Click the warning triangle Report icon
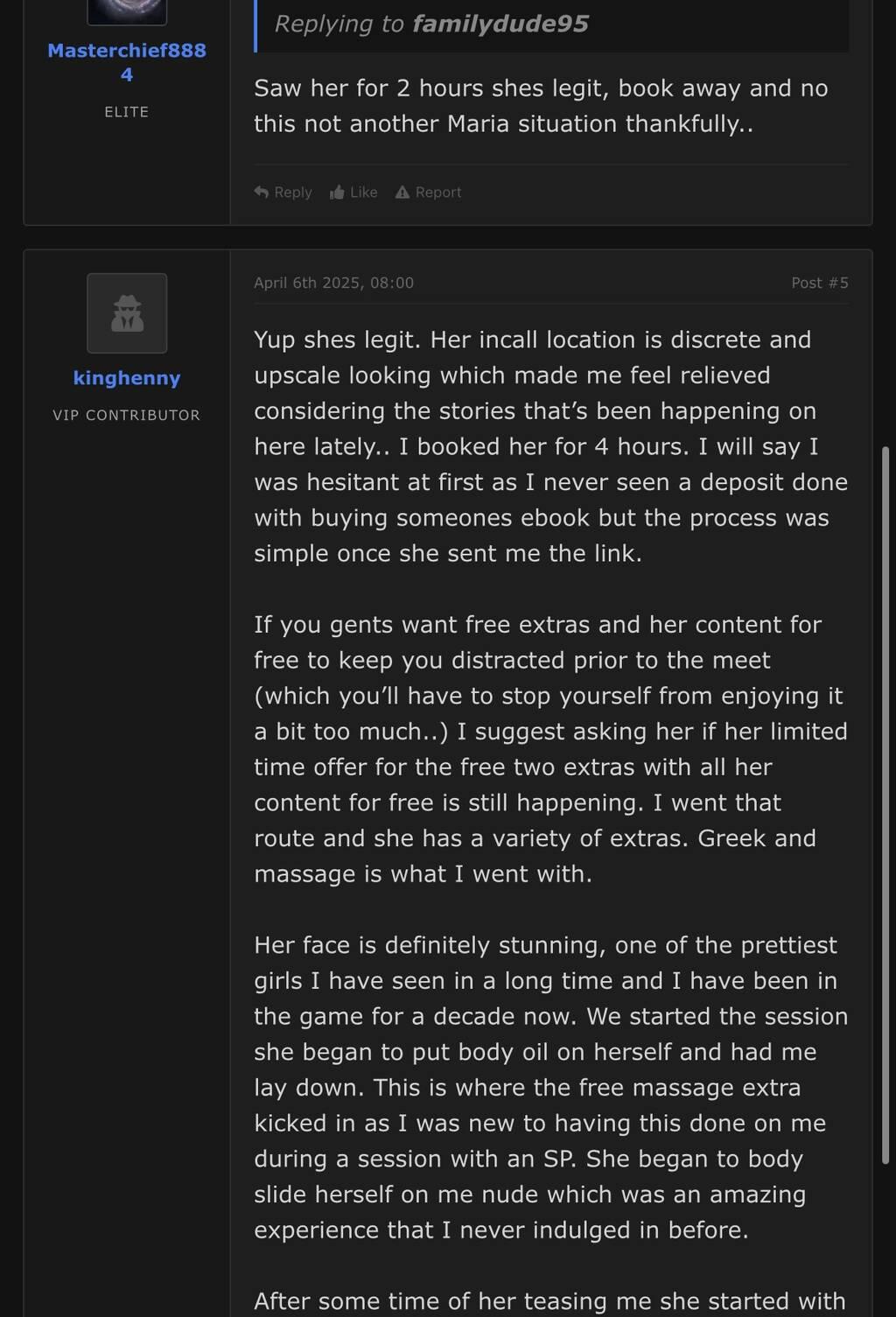This screenshot has width=896, height=1317. pyautogui.click(x=402, y=193)
